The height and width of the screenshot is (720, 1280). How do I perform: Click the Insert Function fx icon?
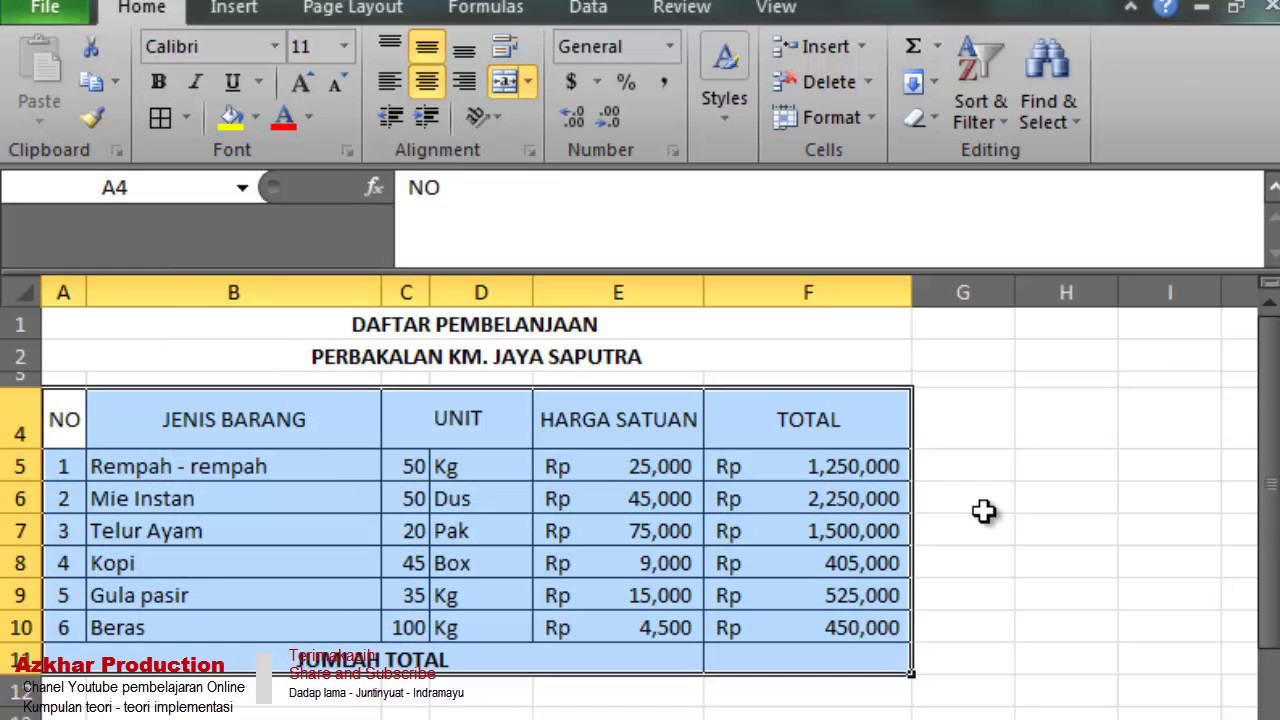pos(374,187)
